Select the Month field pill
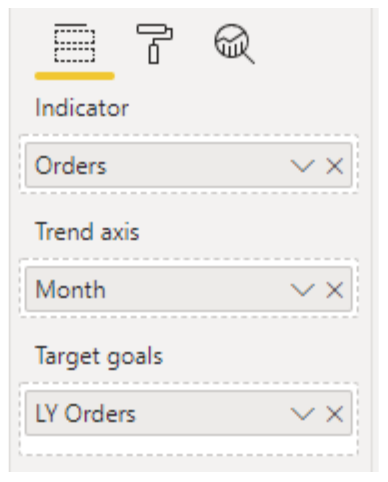The height and width of the screenshot is (482, 388). pos(189,289)
